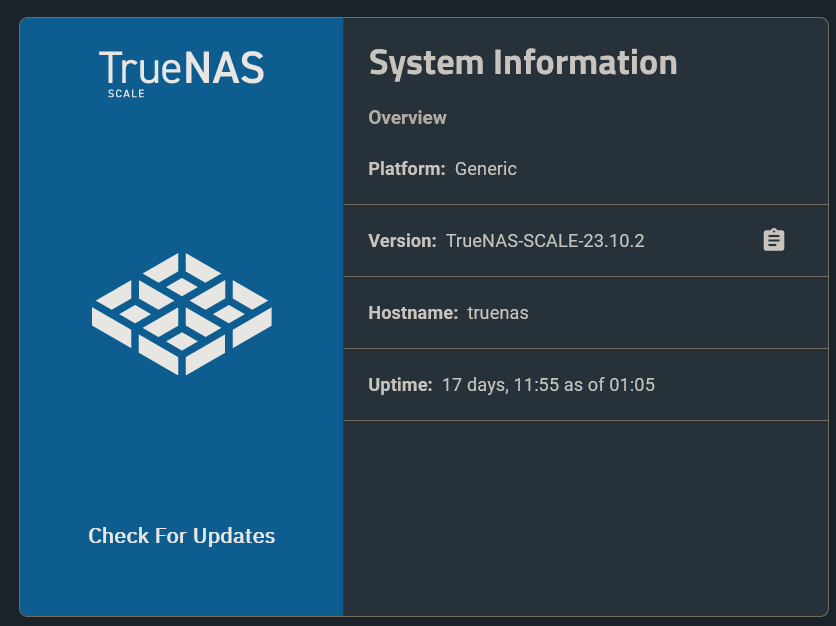836x626 pixels.
Task: Click the 'Version:' label
Action: click(x=403, y=241)
